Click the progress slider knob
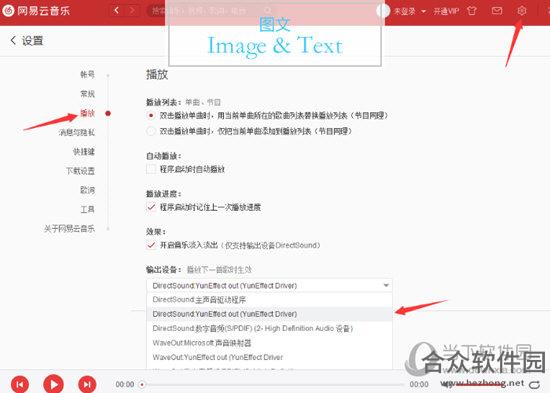550x393 pixels. coord(142,385)
